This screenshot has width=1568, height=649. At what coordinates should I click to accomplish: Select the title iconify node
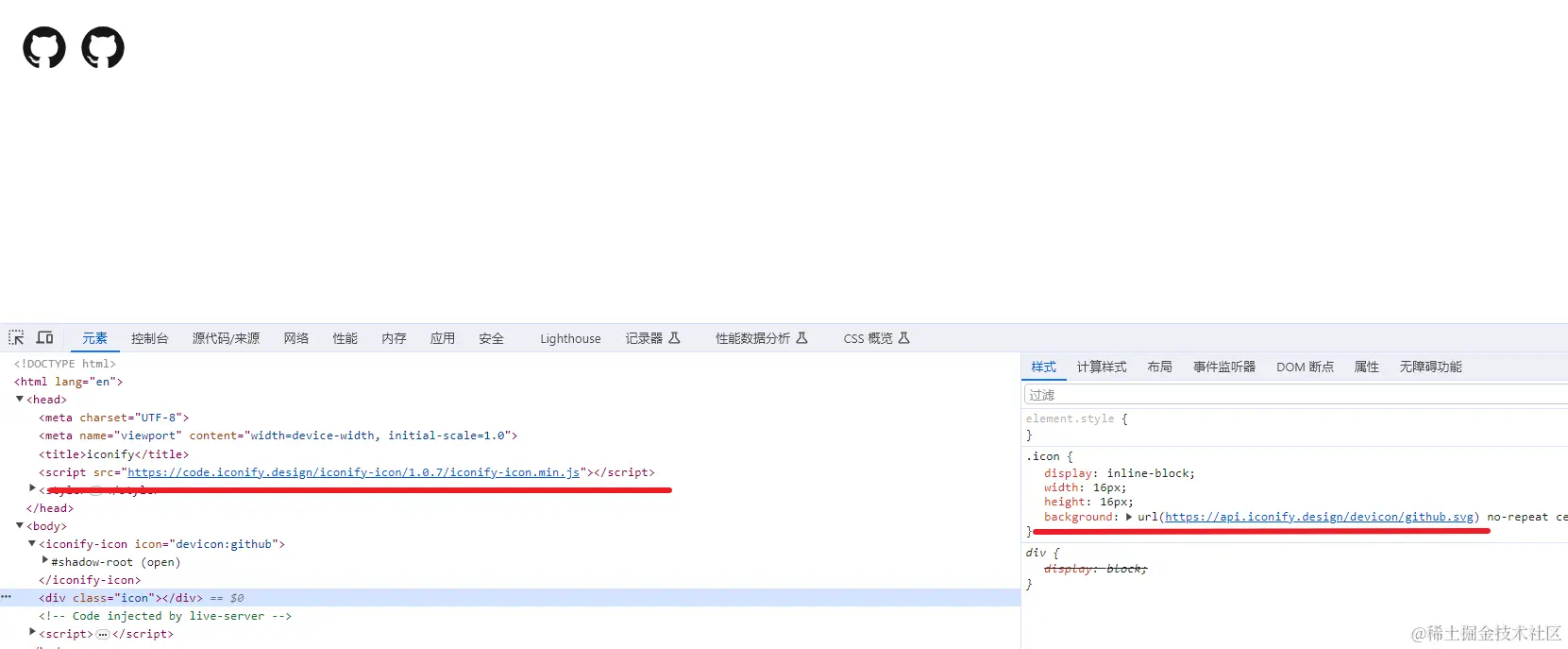(113, 454)
